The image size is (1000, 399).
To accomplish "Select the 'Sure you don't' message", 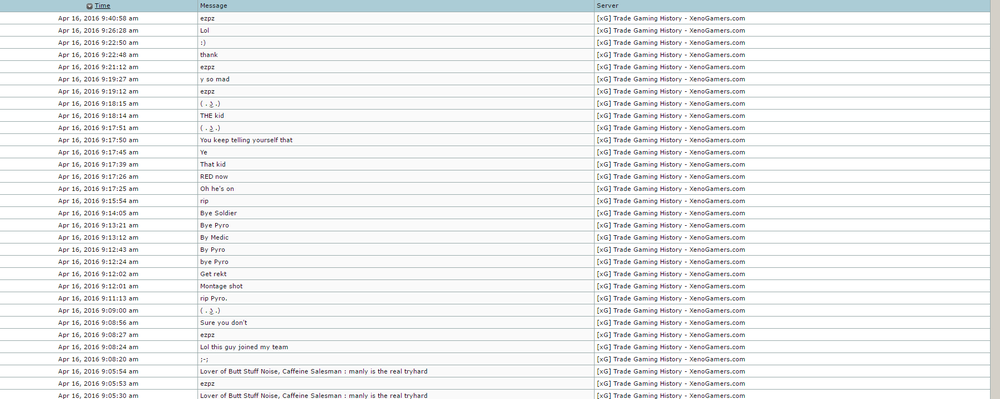I will pos(223,323).
